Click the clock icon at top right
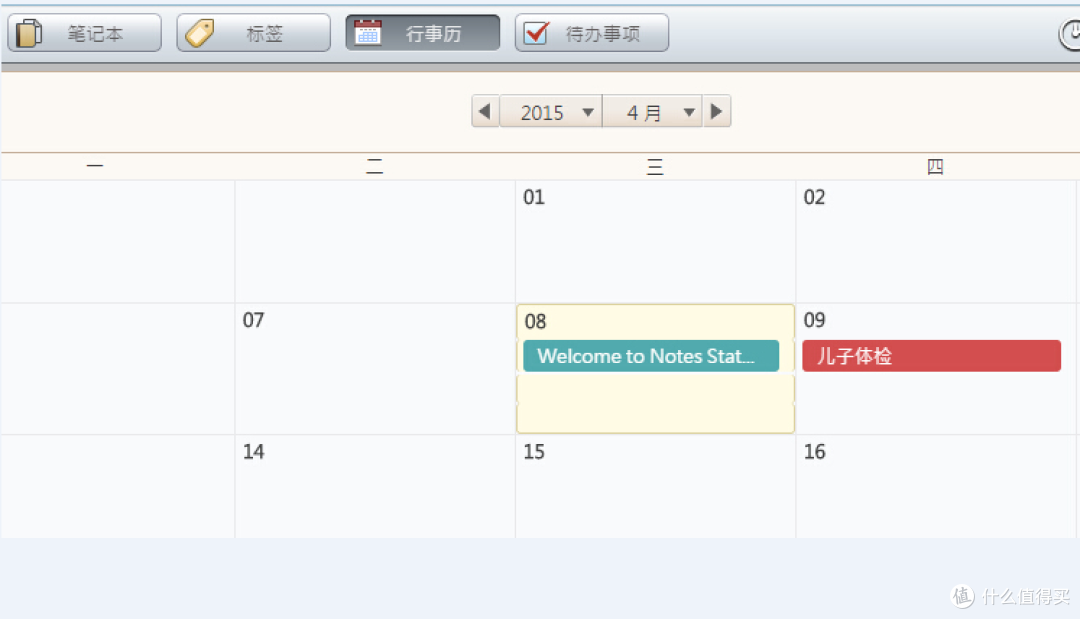The width and height of the screenshot is (1080, 619). click(x=1070, y=34)
